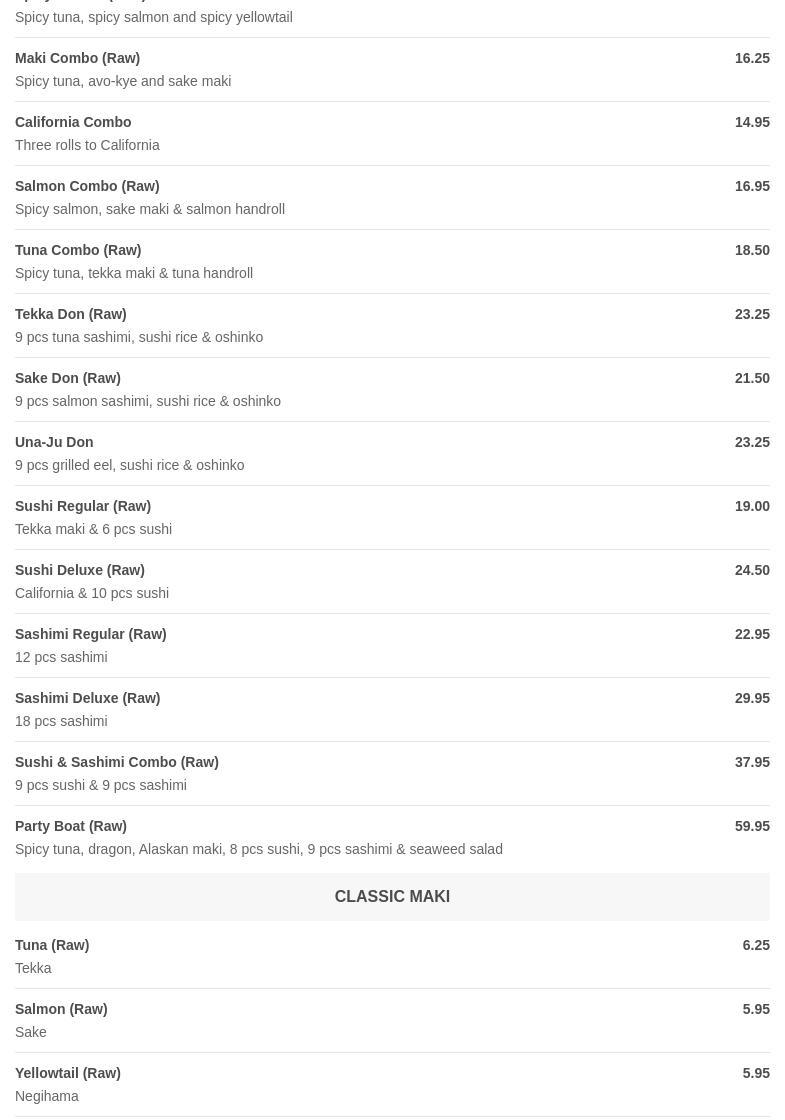Click Tuna Combo (Raw) item
This screenshot has width=785, height=1120.
(x=392, y=261)
